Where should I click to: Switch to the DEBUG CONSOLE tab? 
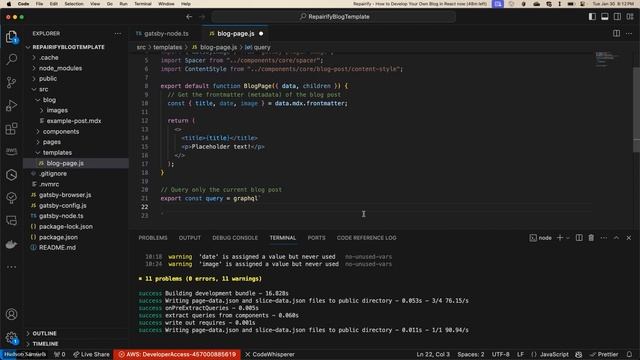[235, 238]
